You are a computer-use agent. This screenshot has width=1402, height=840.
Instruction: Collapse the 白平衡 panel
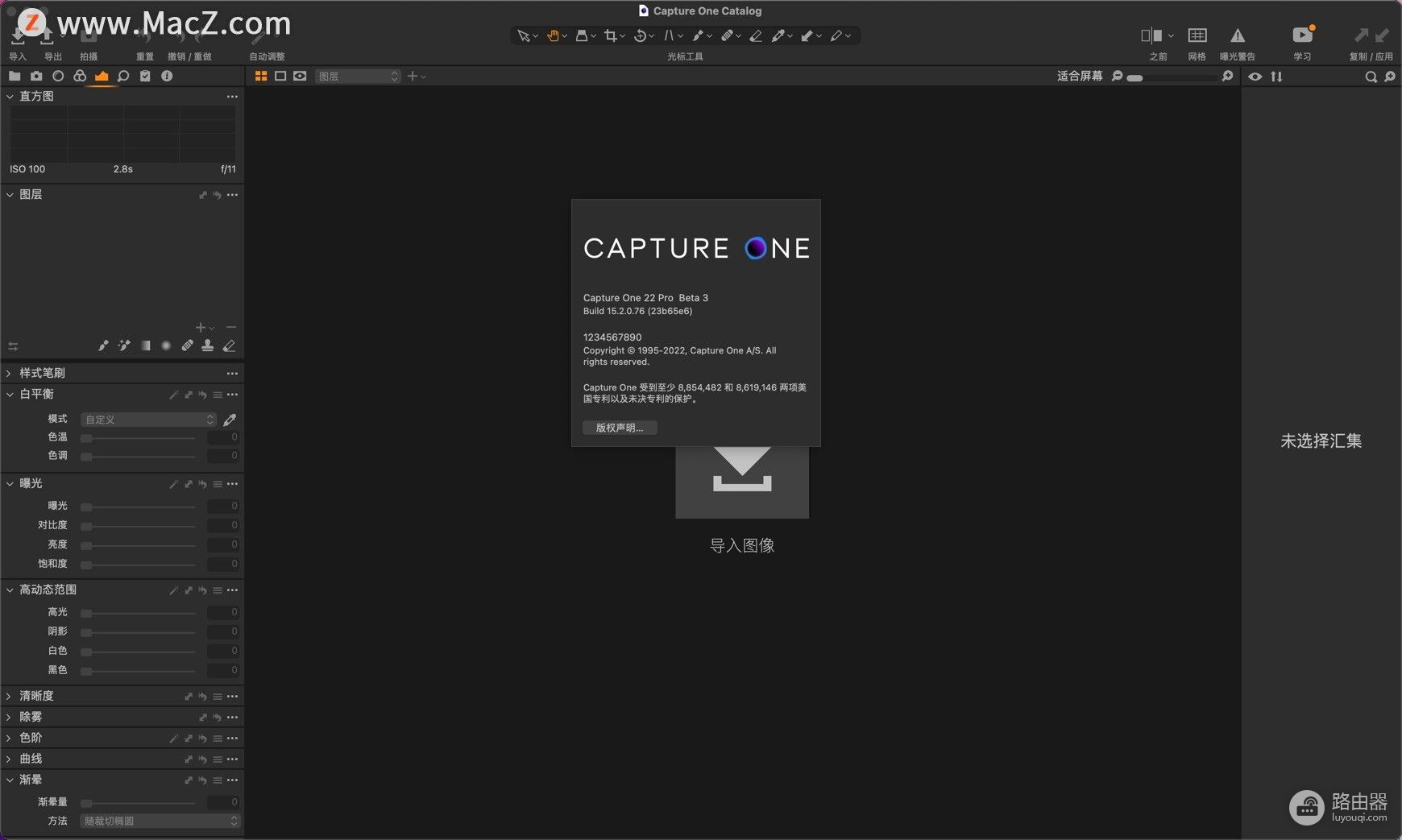click(10, 394)
